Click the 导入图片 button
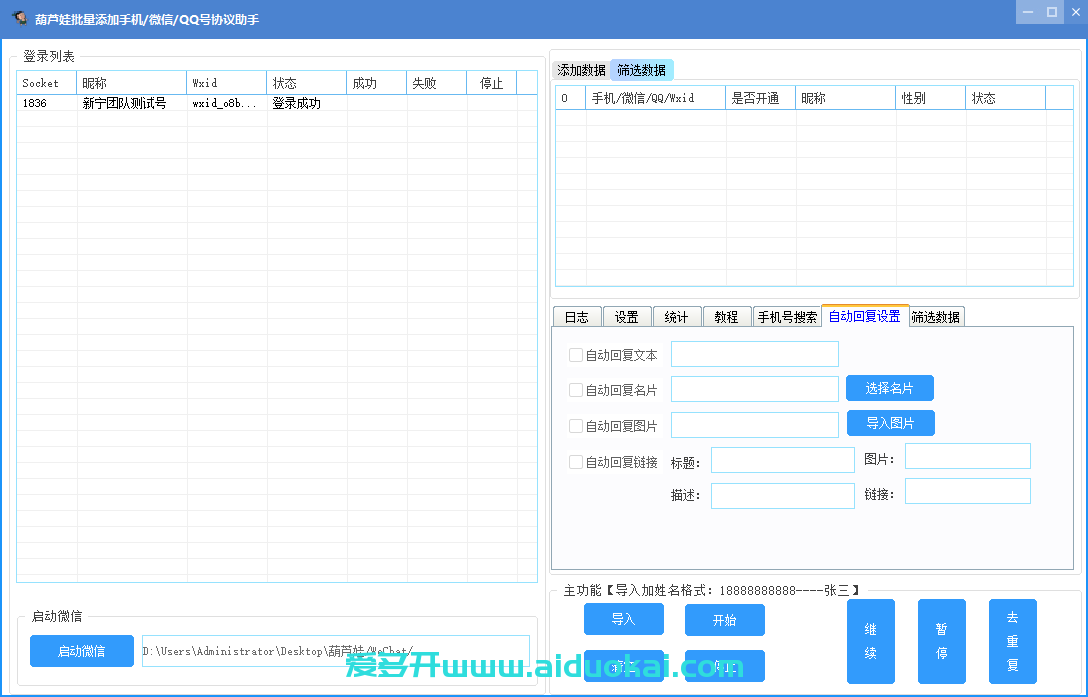Screen dimensions: 1088x697 coord(890,423)
